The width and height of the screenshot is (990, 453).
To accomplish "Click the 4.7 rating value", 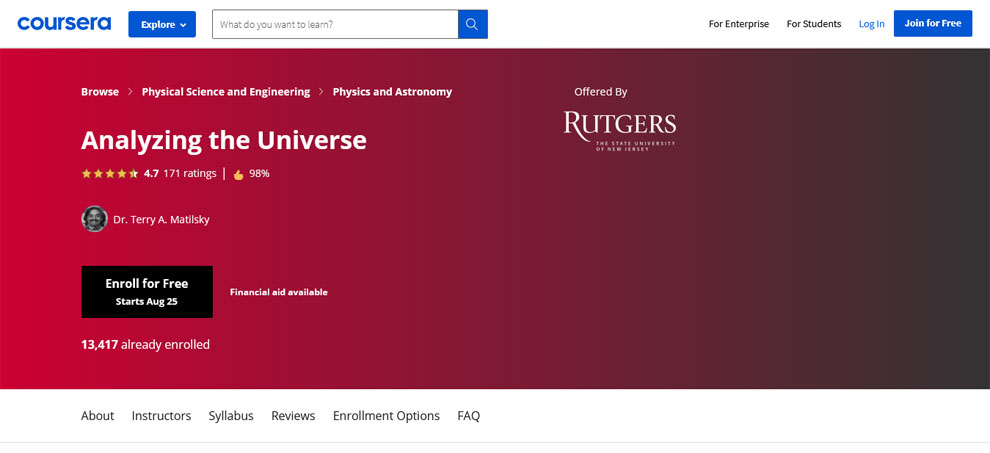I will point(151,173).
